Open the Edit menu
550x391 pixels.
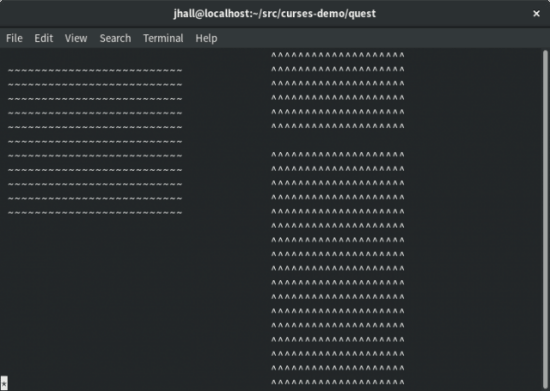(43, 38)
